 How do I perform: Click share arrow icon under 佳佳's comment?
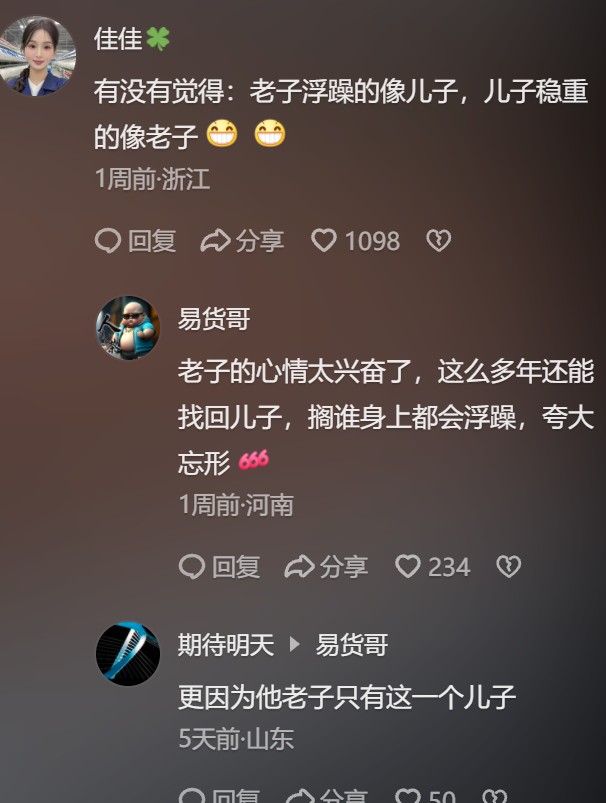coord(215,241)
